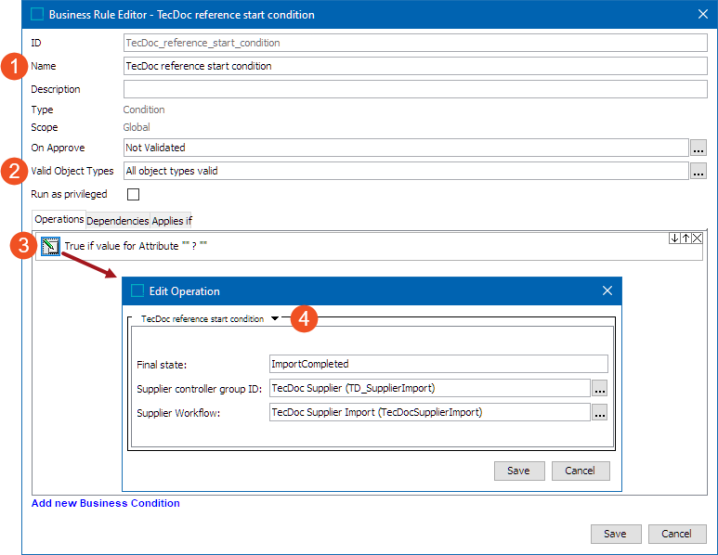Browse for Supplier Workflow using ellipsis

pos(600,413)
